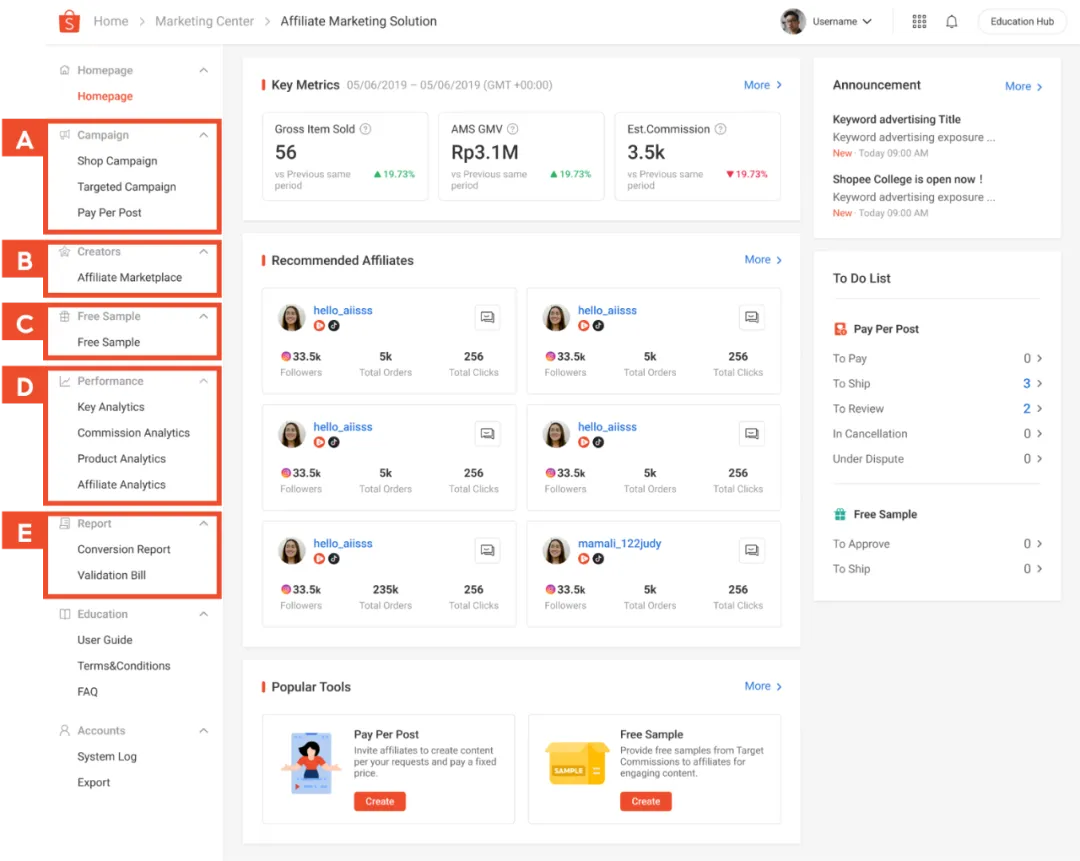1080x861 pixels.
Task: Click the user avatar photo
Action: point(793,21)
